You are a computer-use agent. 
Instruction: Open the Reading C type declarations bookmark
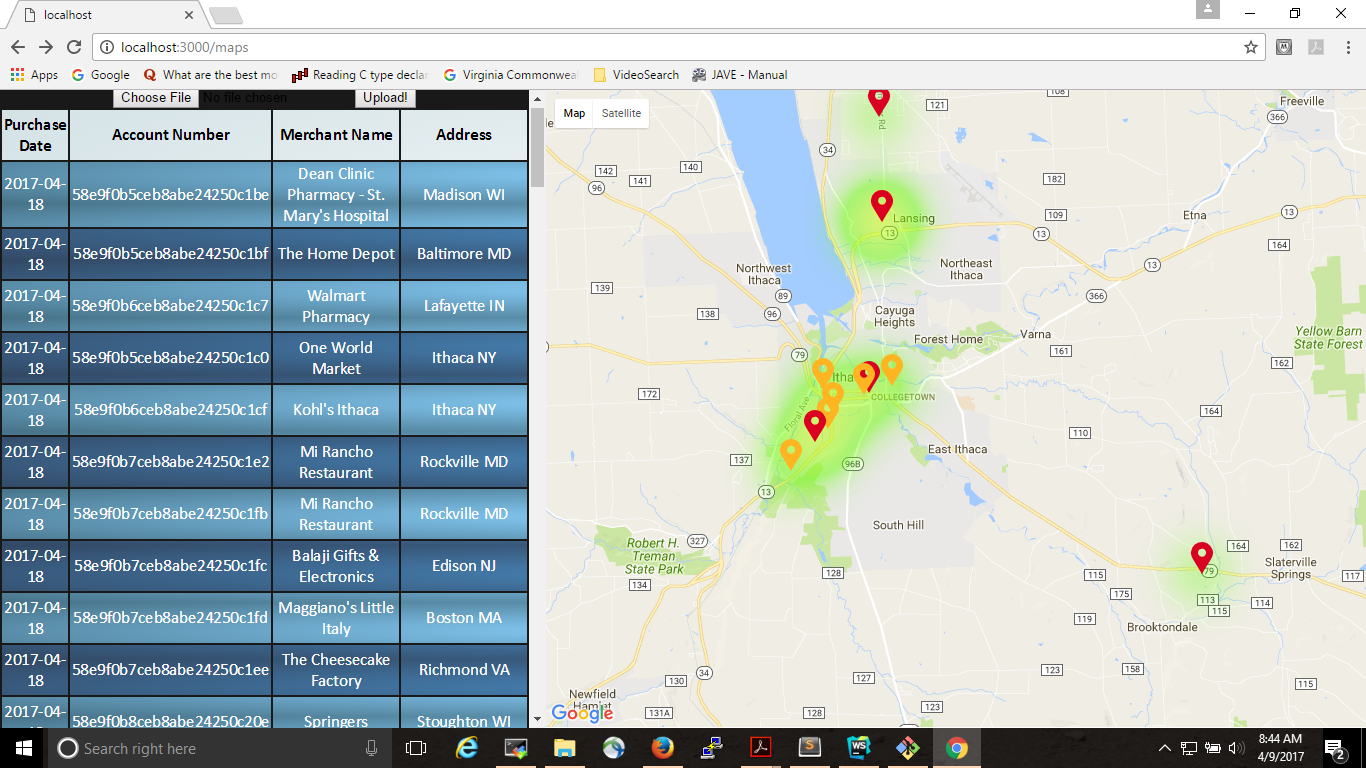click(x=360, y=75)
